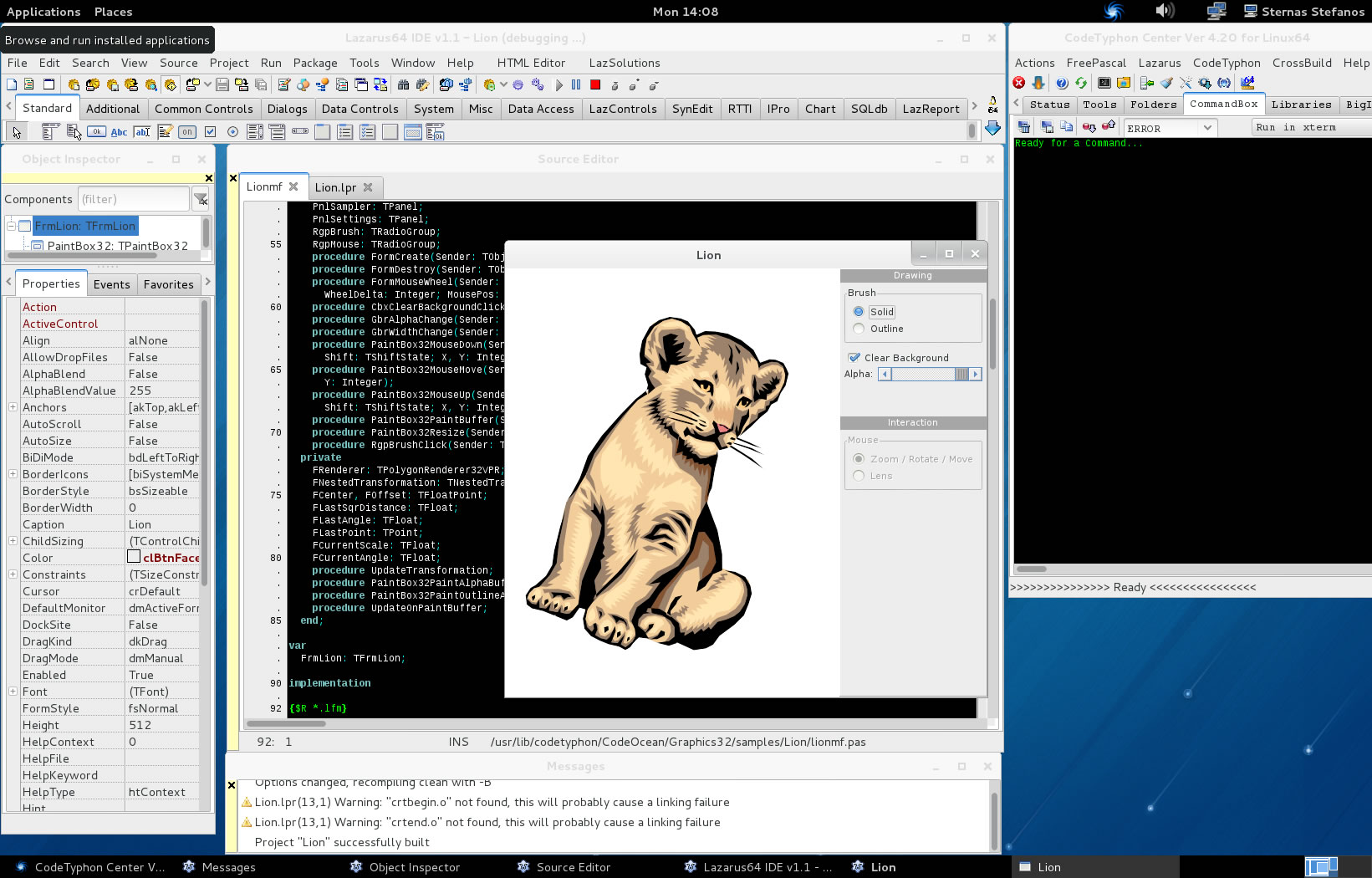Viewport: 1372px width, 878px height.
Task: Click the Pause debugging icon
Action: pyautogui.click(x=576, y=84)
